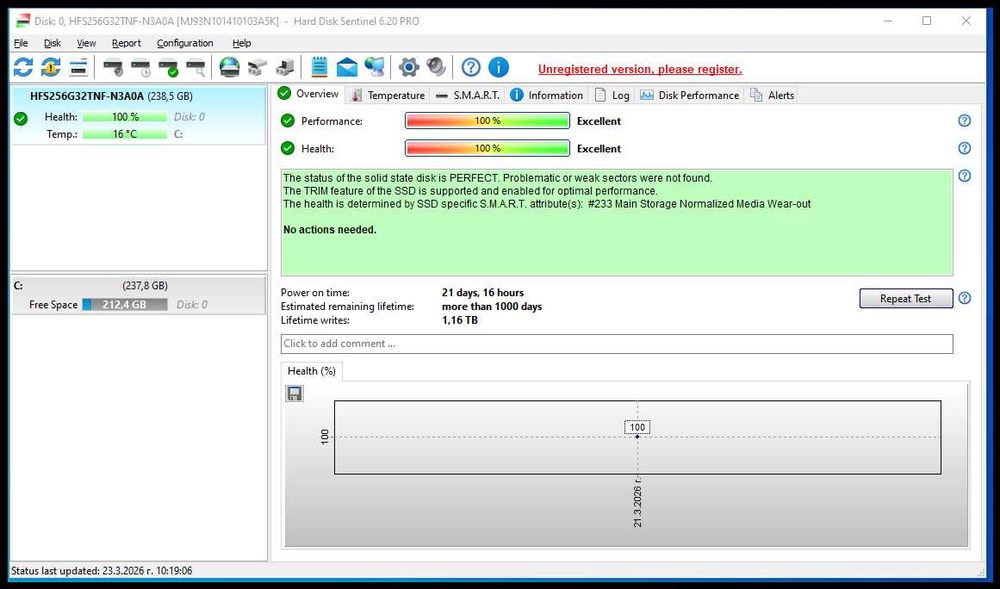Image resolution: width=1000 pixels, height=589 pixels.
Task: Click the white external drive toolbar icon
Action: pos(257,67)
